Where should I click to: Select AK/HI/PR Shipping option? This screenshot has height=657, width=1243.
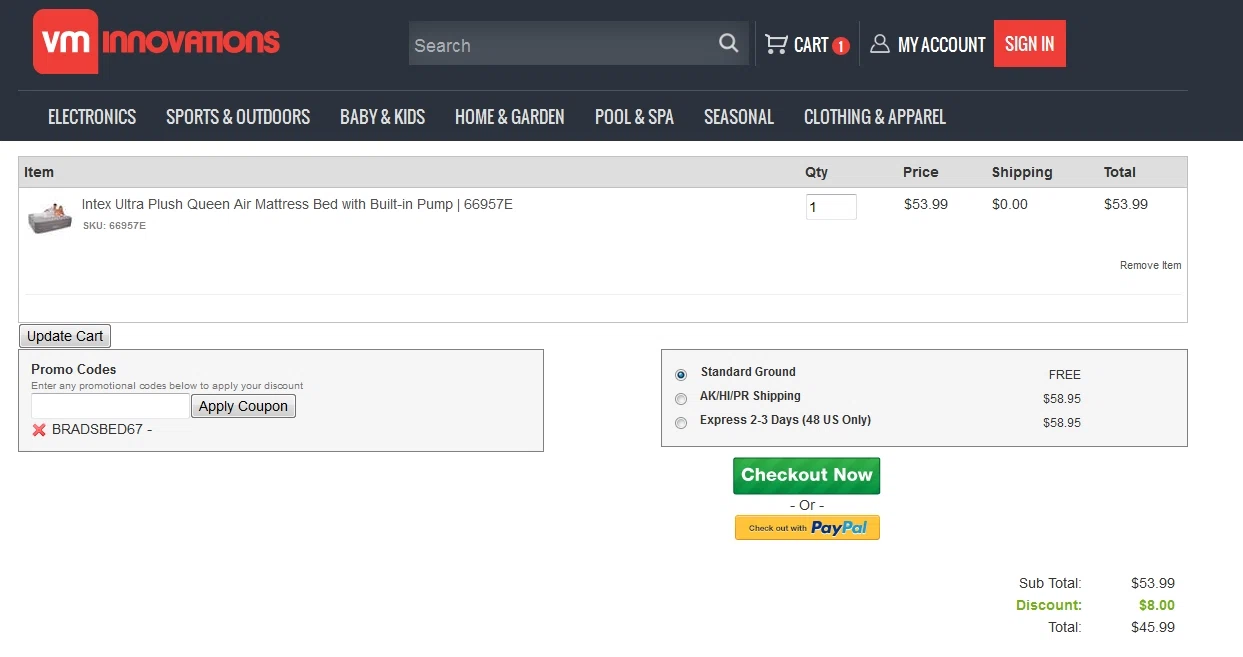point(681,399)
